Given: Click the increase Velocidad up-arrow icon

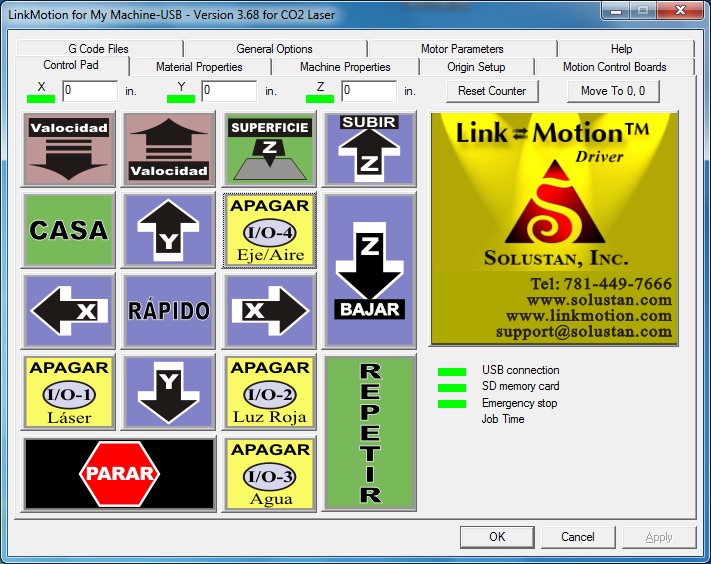Looking at the screenshot, I should (168, 149).
